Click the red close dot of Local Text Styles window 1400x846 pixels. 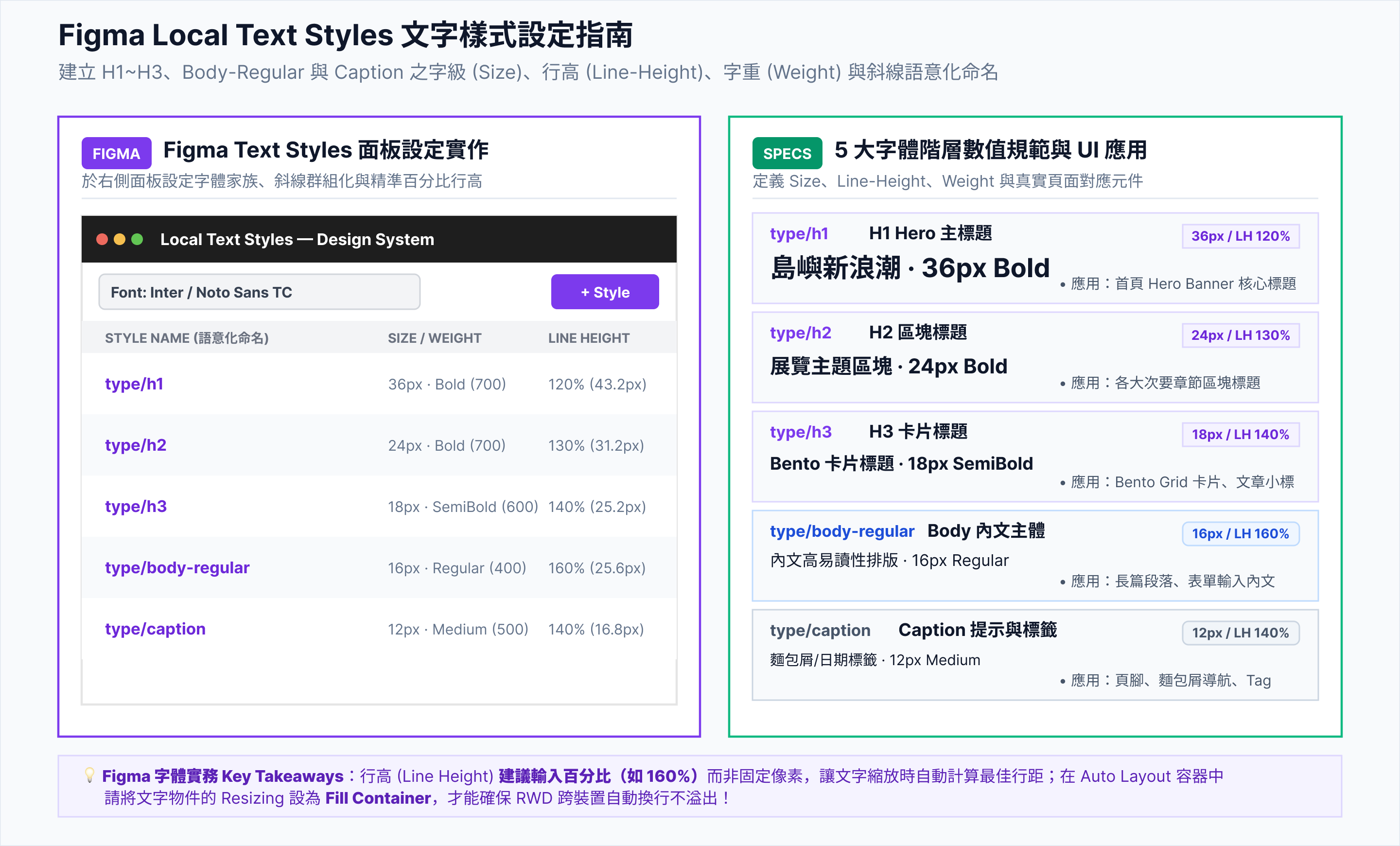[102, 239]
